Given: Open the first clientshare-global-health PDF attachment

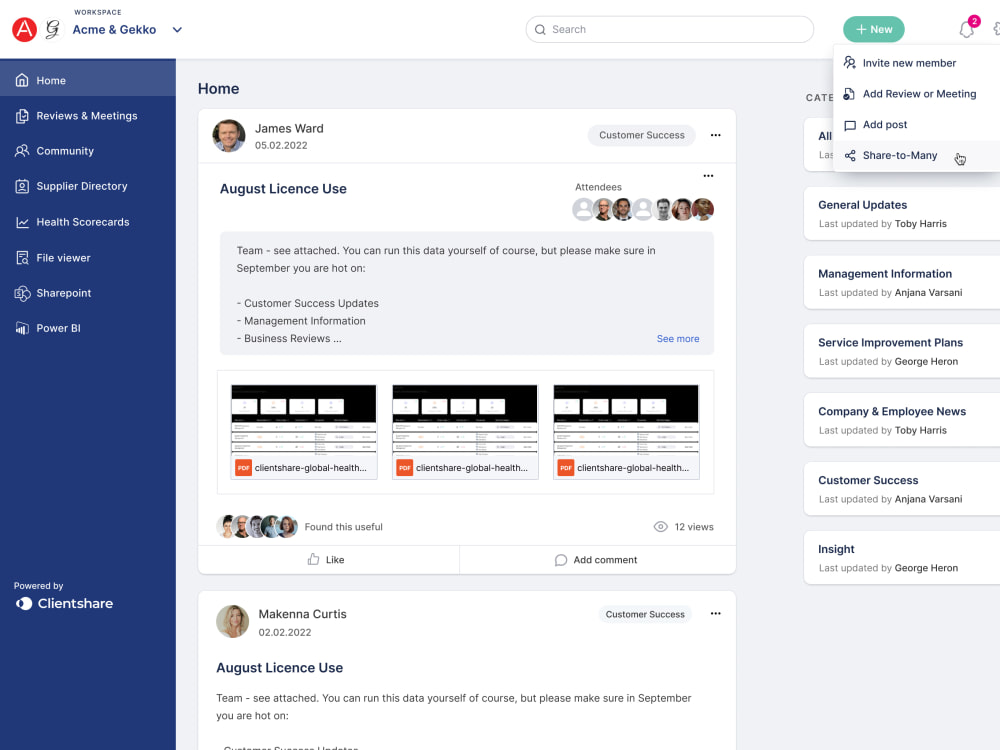Looking at the screenshot, I should tap(304, 431).
